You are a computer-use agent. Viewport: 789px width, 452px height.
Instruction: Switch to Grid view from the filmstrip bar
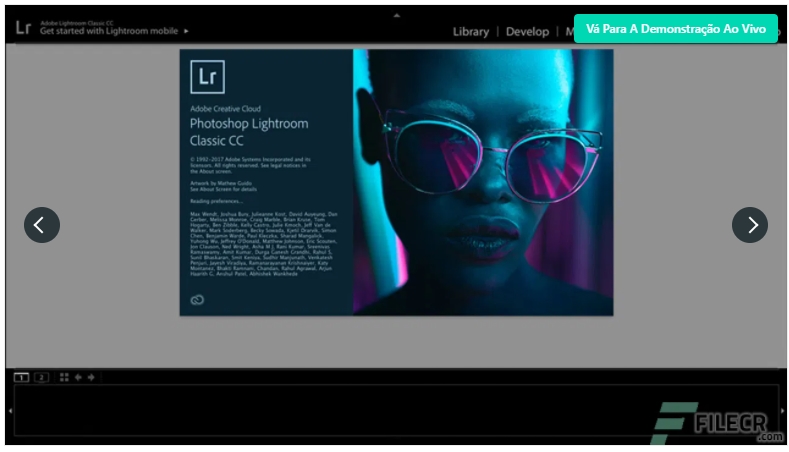click(x=64, y=377)
